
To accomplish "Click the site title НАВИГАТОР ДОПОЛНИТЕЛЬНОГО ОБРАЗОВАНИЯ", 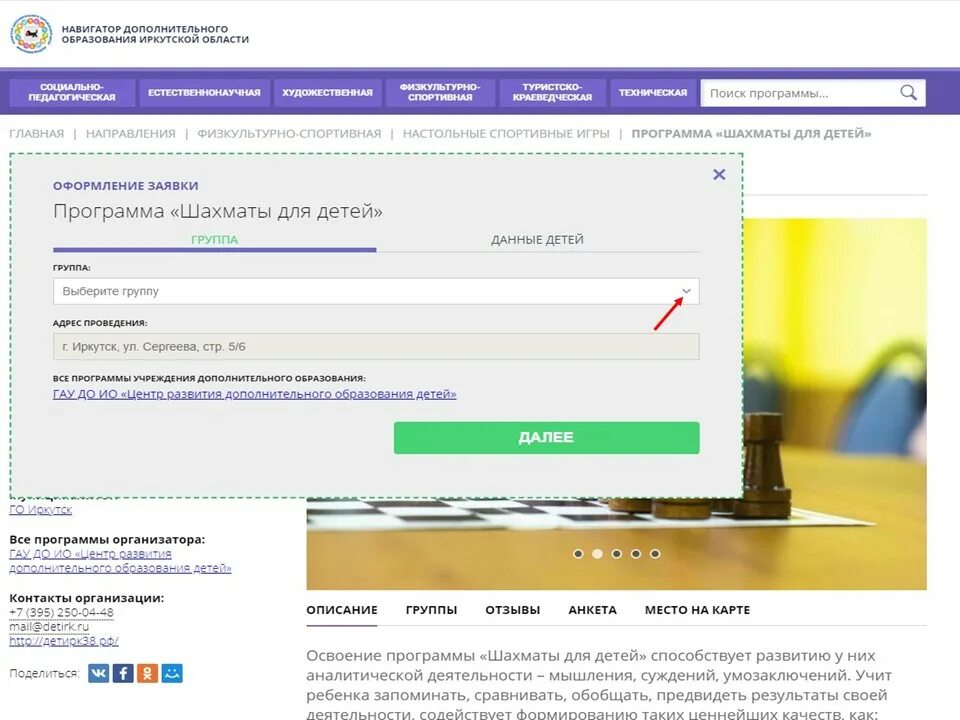I will pyautogui.click(x=155, y=34).
